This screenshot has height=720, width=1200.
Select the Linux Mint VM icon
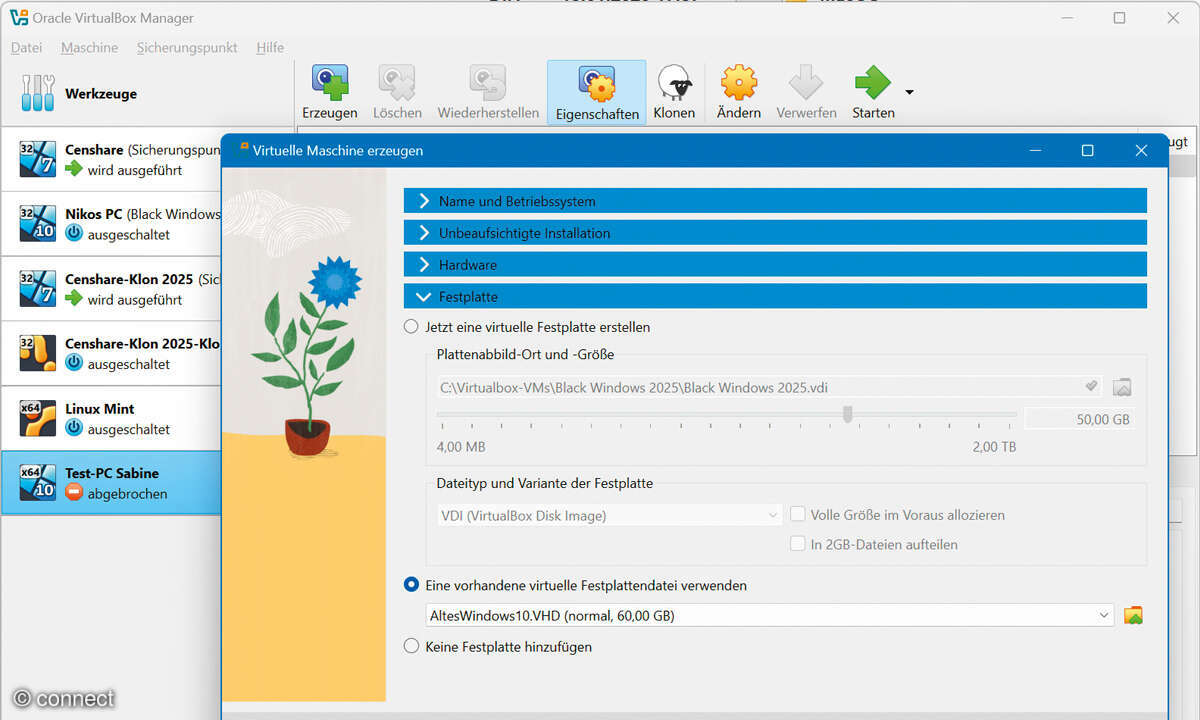tap(38, 419)
